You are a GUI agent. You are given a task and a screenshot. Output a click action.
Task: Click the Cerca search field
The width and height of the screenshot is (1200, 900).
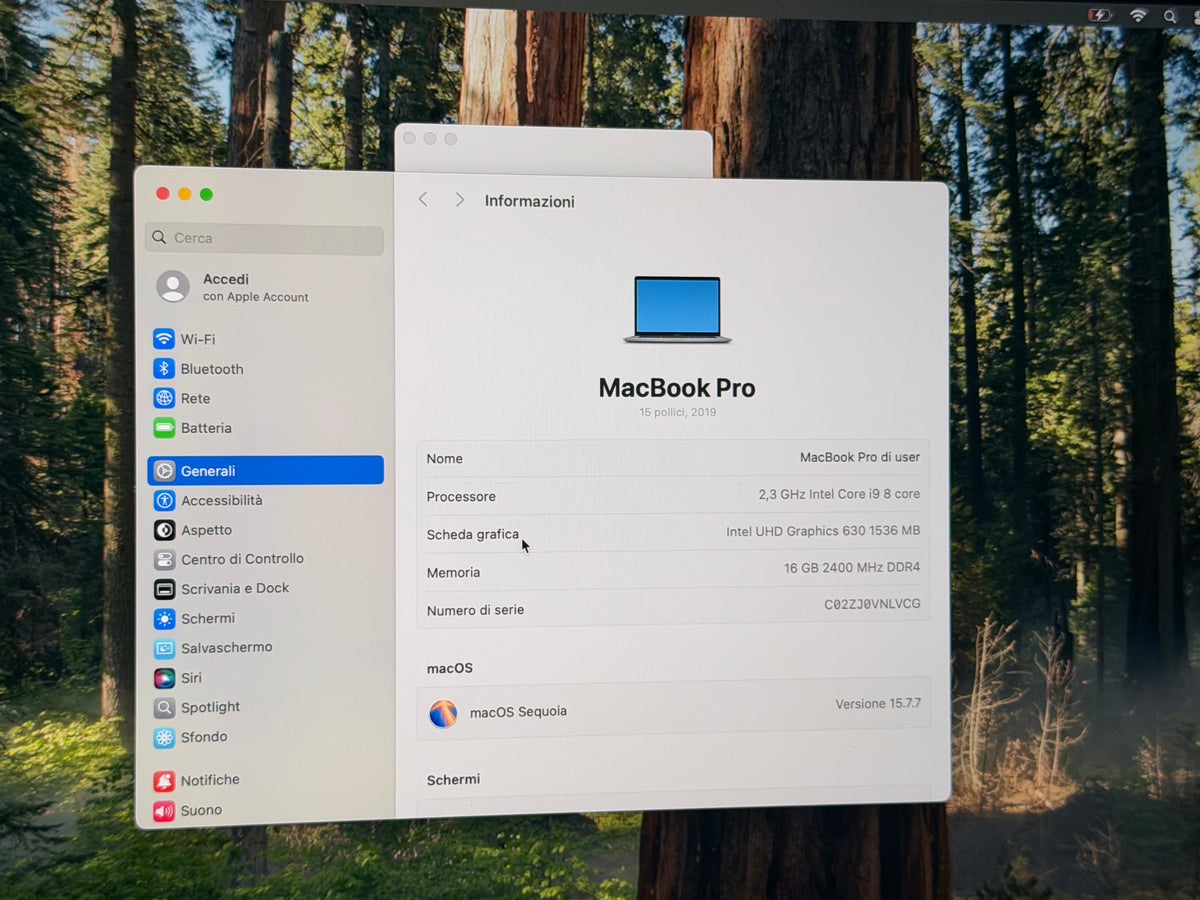[x=265, y=239]
